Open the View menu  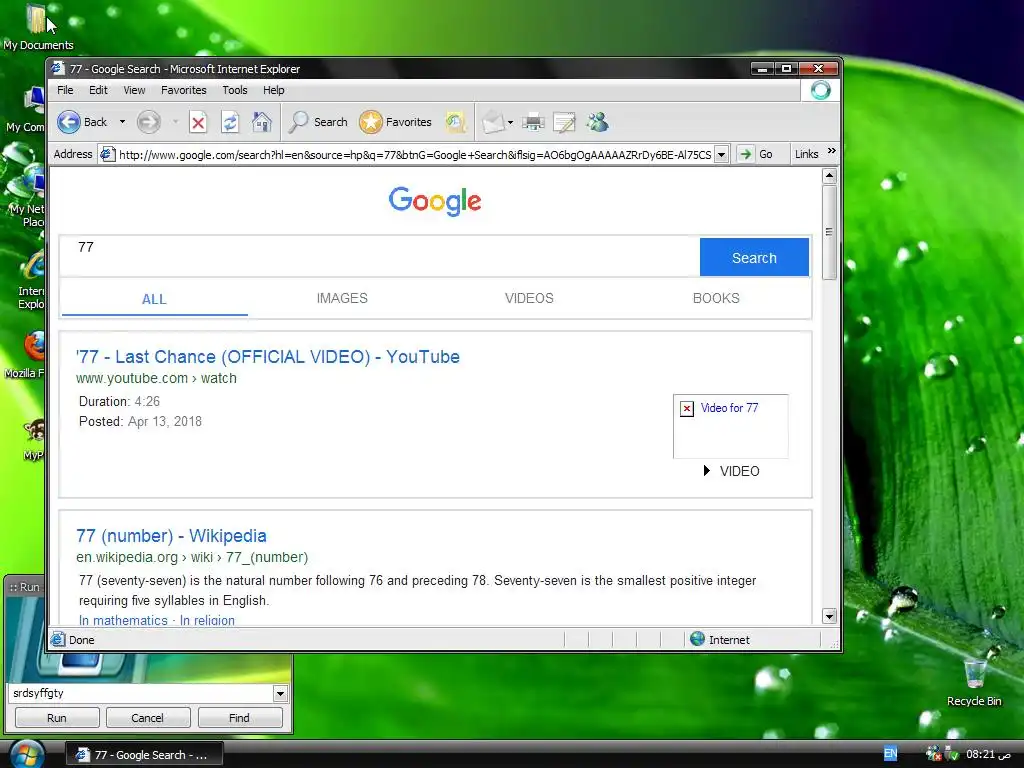tap(134, 90)
